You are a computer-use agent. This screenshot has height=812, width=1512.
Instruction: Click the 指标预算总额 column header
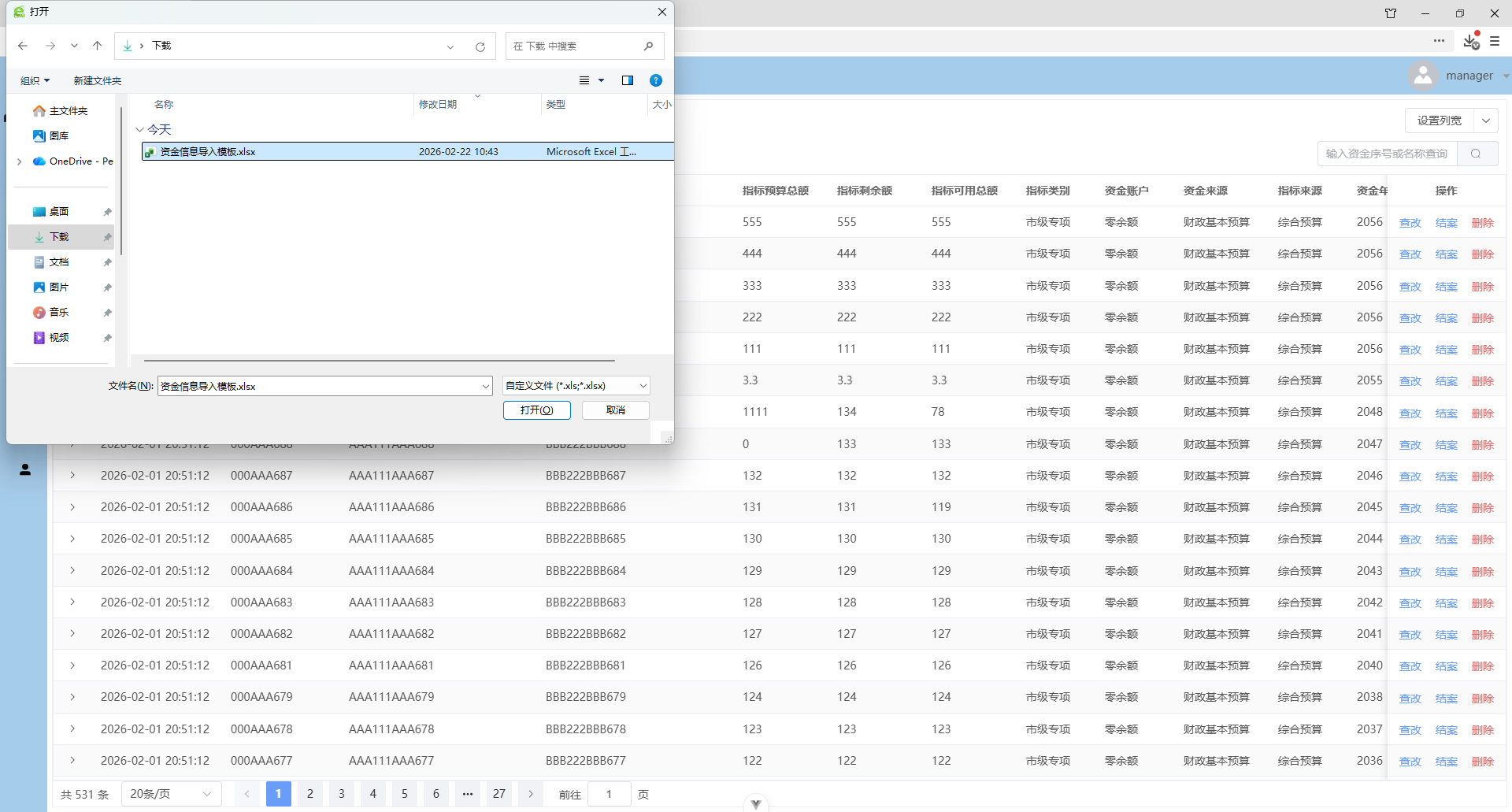coord(776,191)
